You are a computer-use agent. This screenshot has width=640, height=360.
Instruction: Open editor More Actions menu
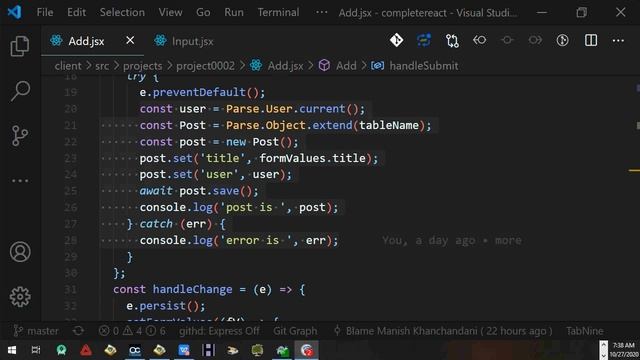618,40
